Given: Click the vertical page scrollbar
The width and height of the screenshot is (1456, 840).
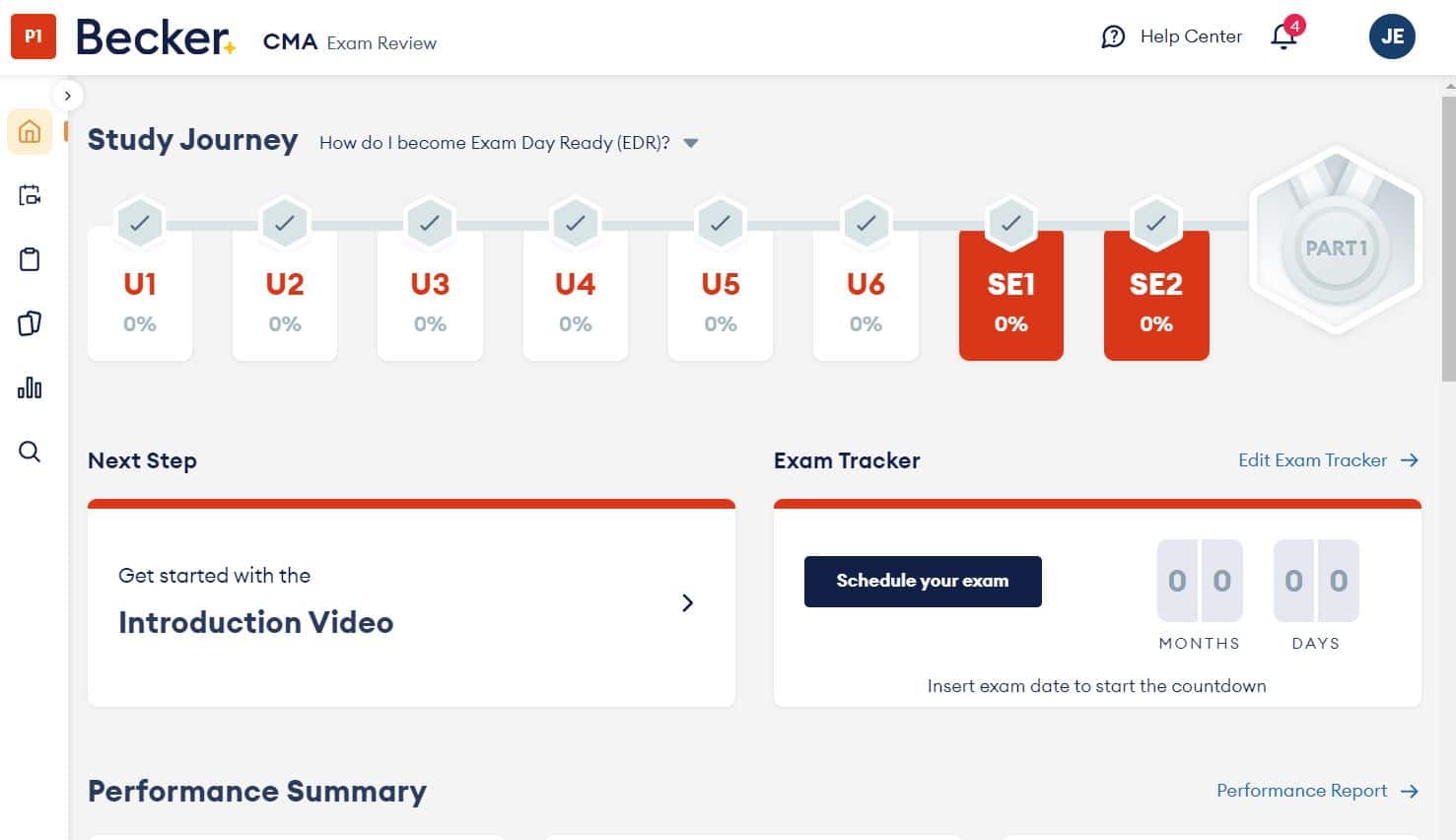Looking at the screenshot, I should (x=1447, y=237).
